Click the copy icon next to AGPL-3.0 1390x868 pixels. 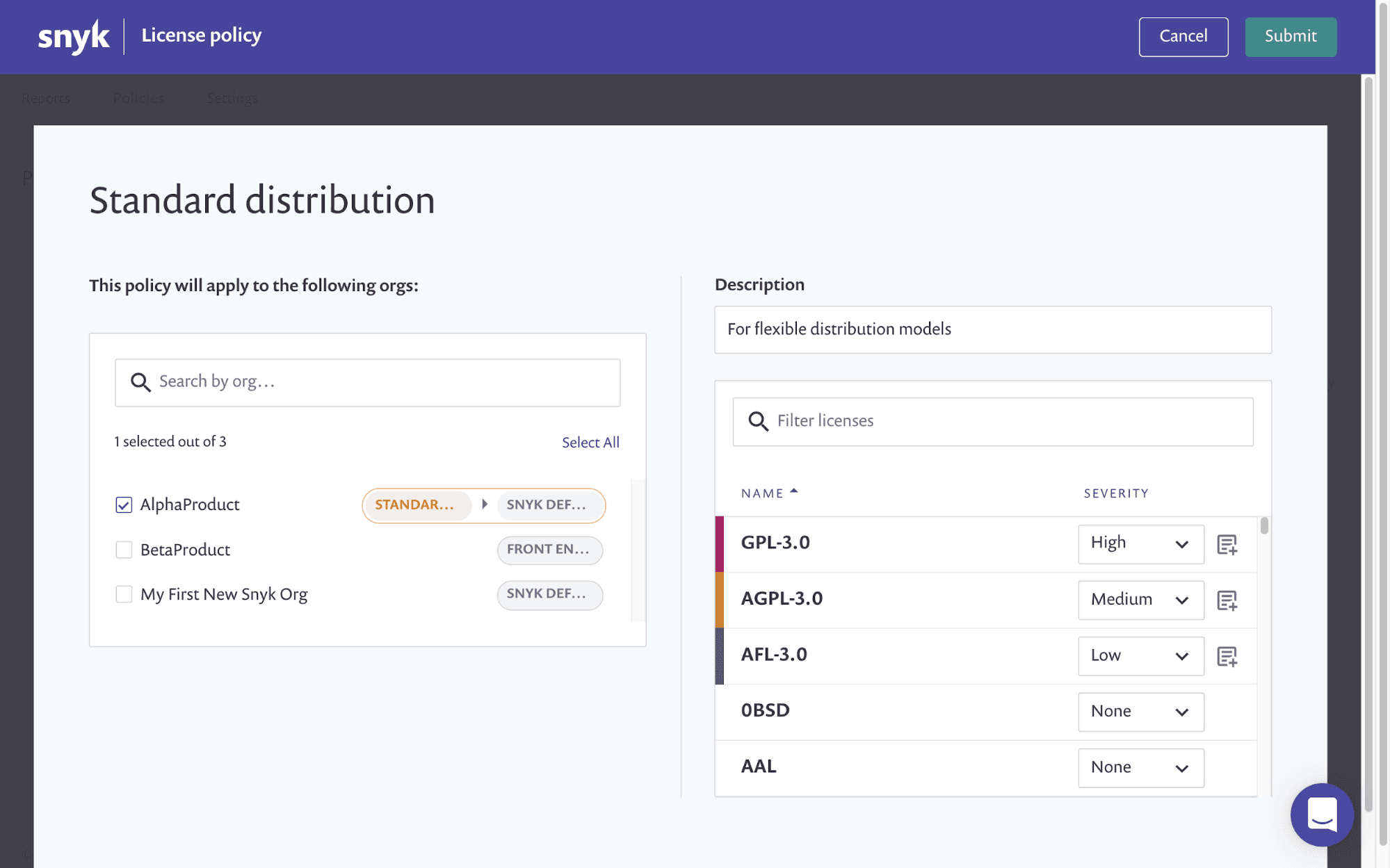1227,599
